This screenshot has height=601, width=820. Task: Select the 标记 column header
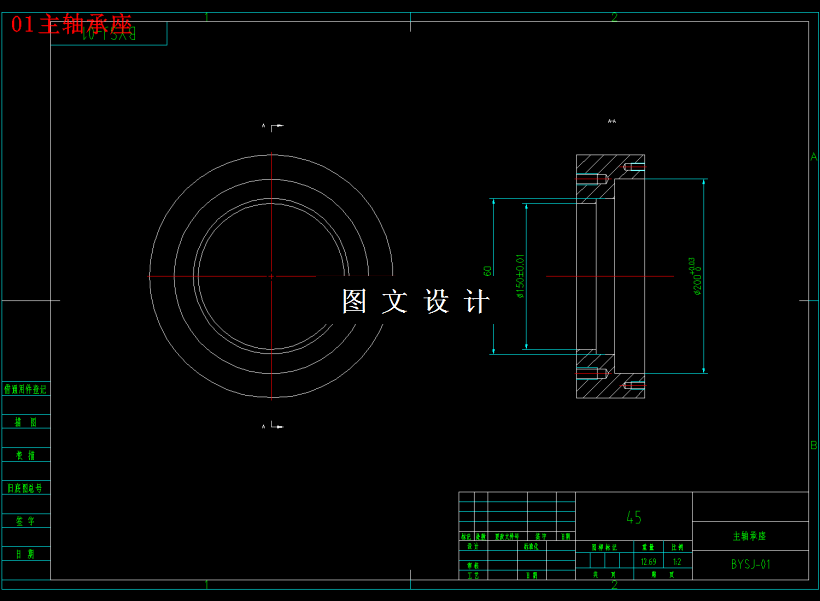pos(466,537)
